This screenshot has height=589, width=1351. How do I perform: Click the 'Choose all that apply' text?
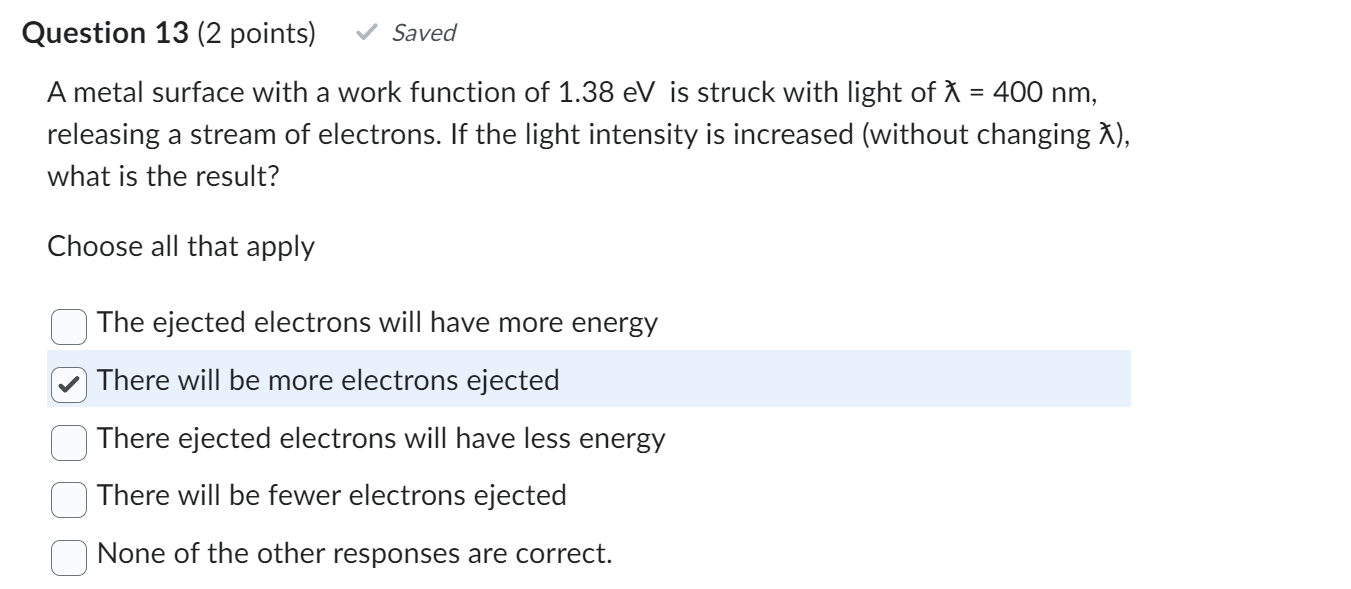pyautogui.click(x=181, y=246)
